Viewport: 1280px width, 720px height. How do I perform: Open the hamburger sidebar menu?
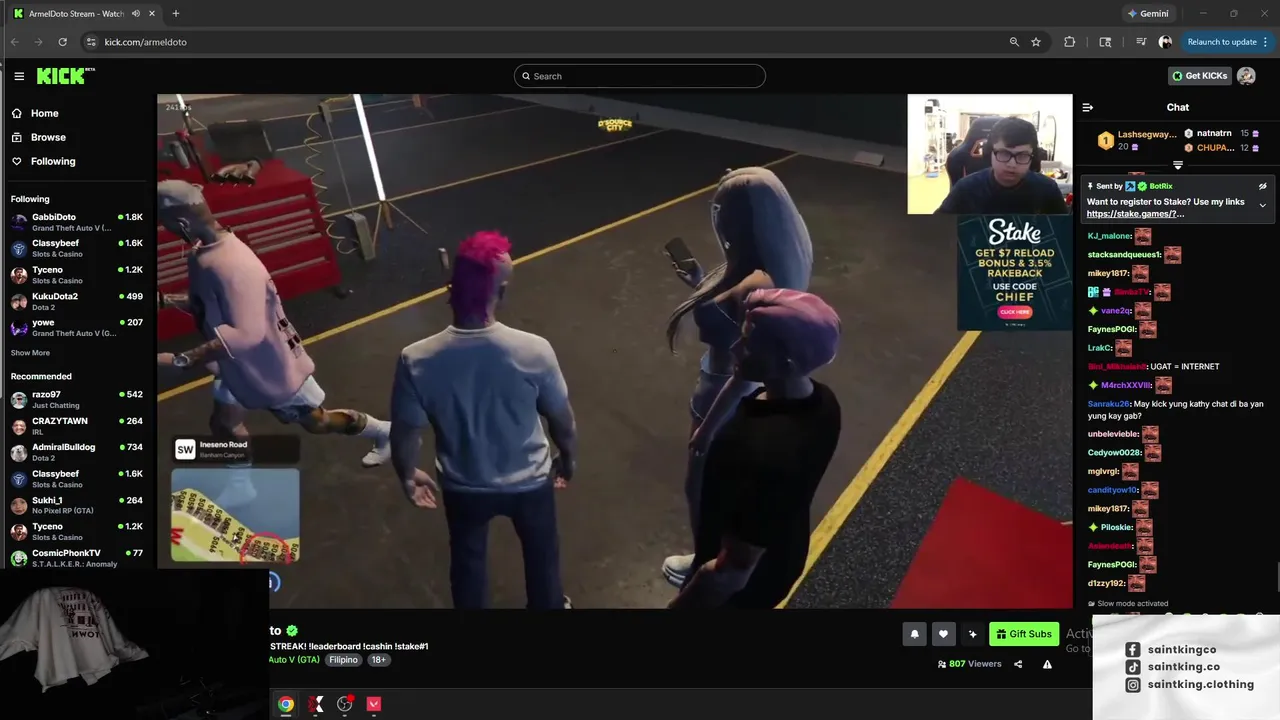(19, 76)
